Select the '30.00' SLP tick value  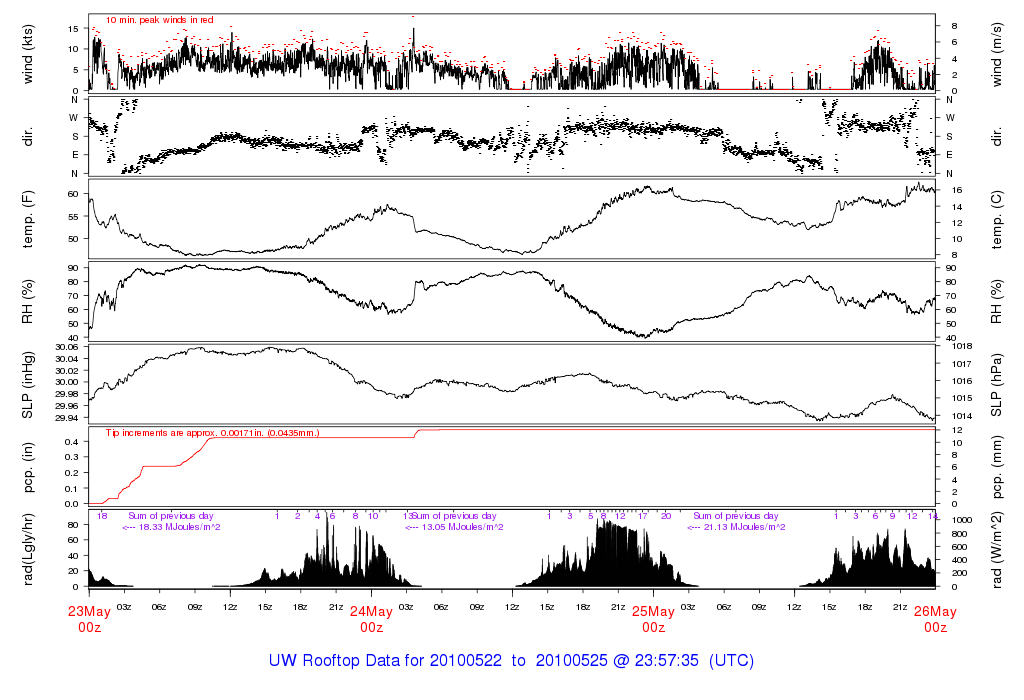[67, 382]
